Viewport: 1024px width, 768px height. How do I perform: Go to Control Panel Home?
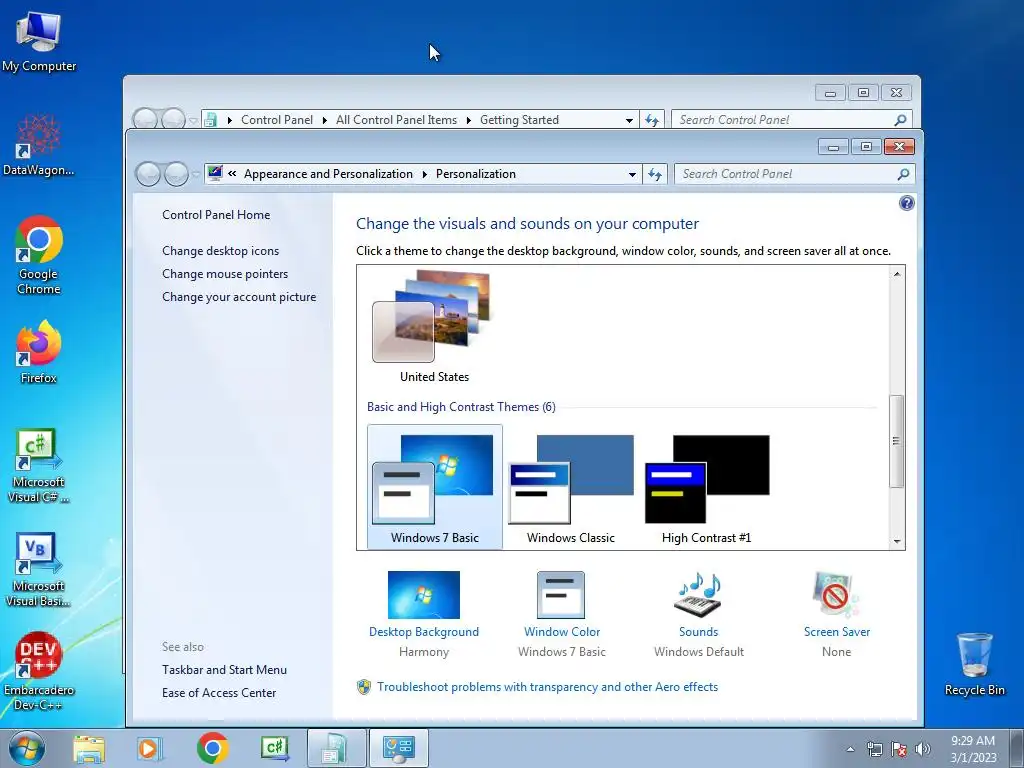(x=216, y=215)
